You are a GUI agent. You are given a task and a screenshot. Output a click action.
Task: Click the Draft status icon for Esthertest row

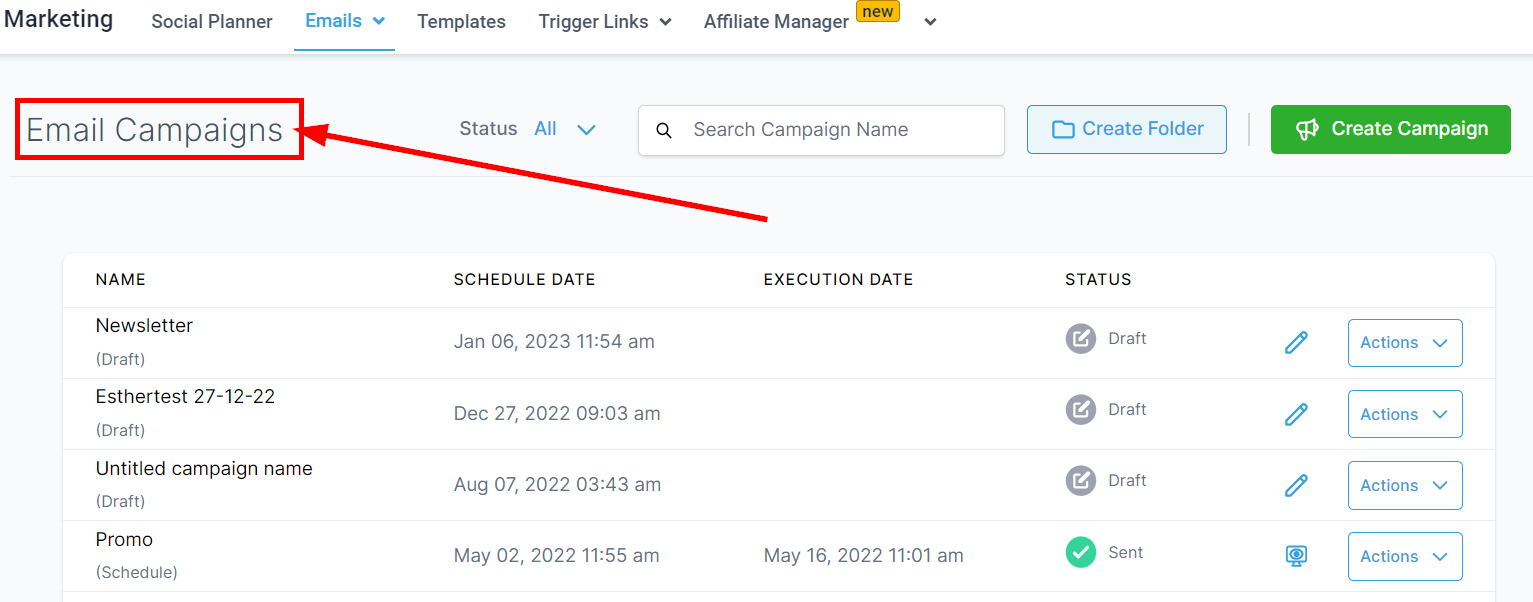point(1080,410)
